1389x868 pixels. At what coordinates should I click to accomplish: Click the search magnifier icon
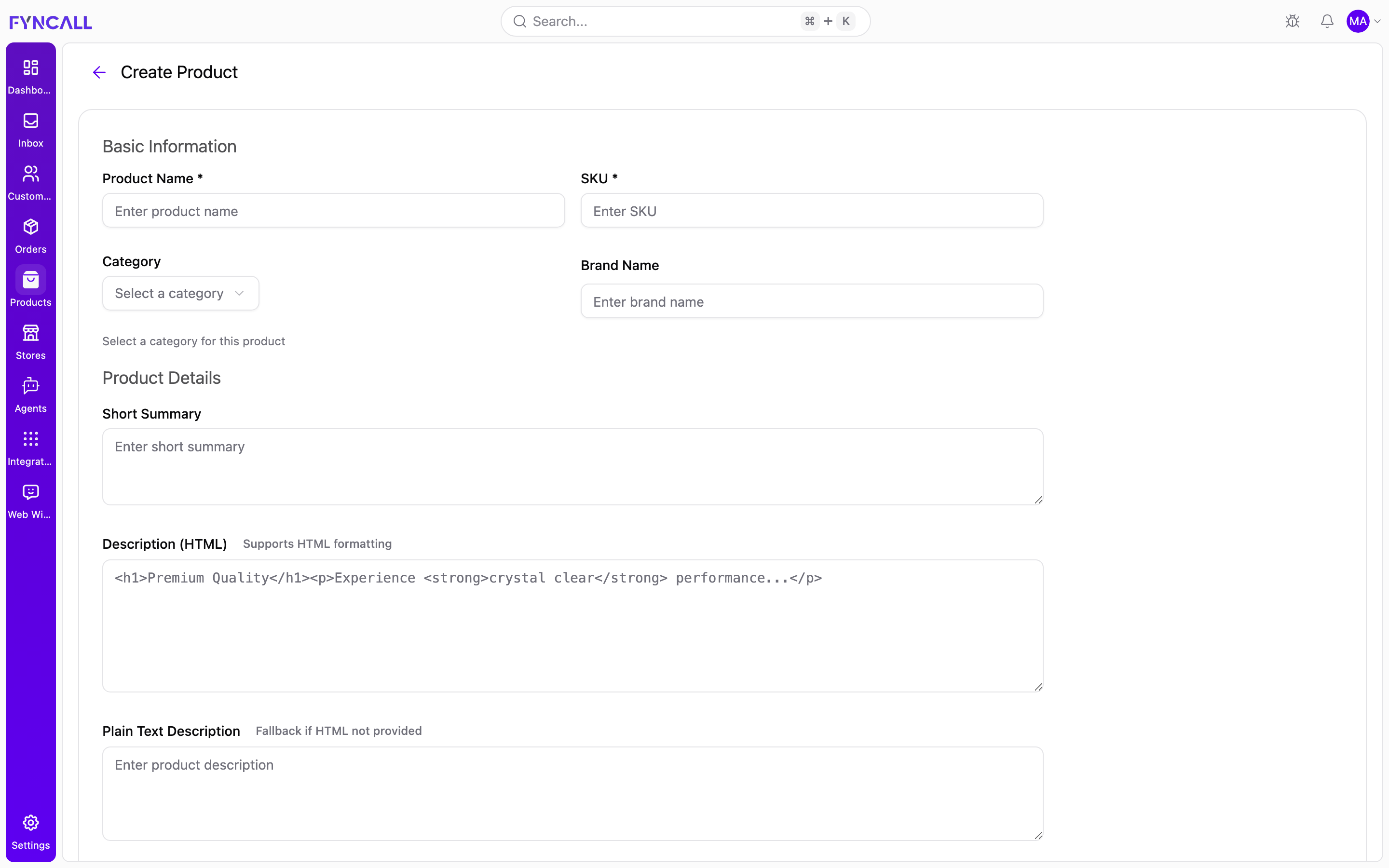coord(520,21)
